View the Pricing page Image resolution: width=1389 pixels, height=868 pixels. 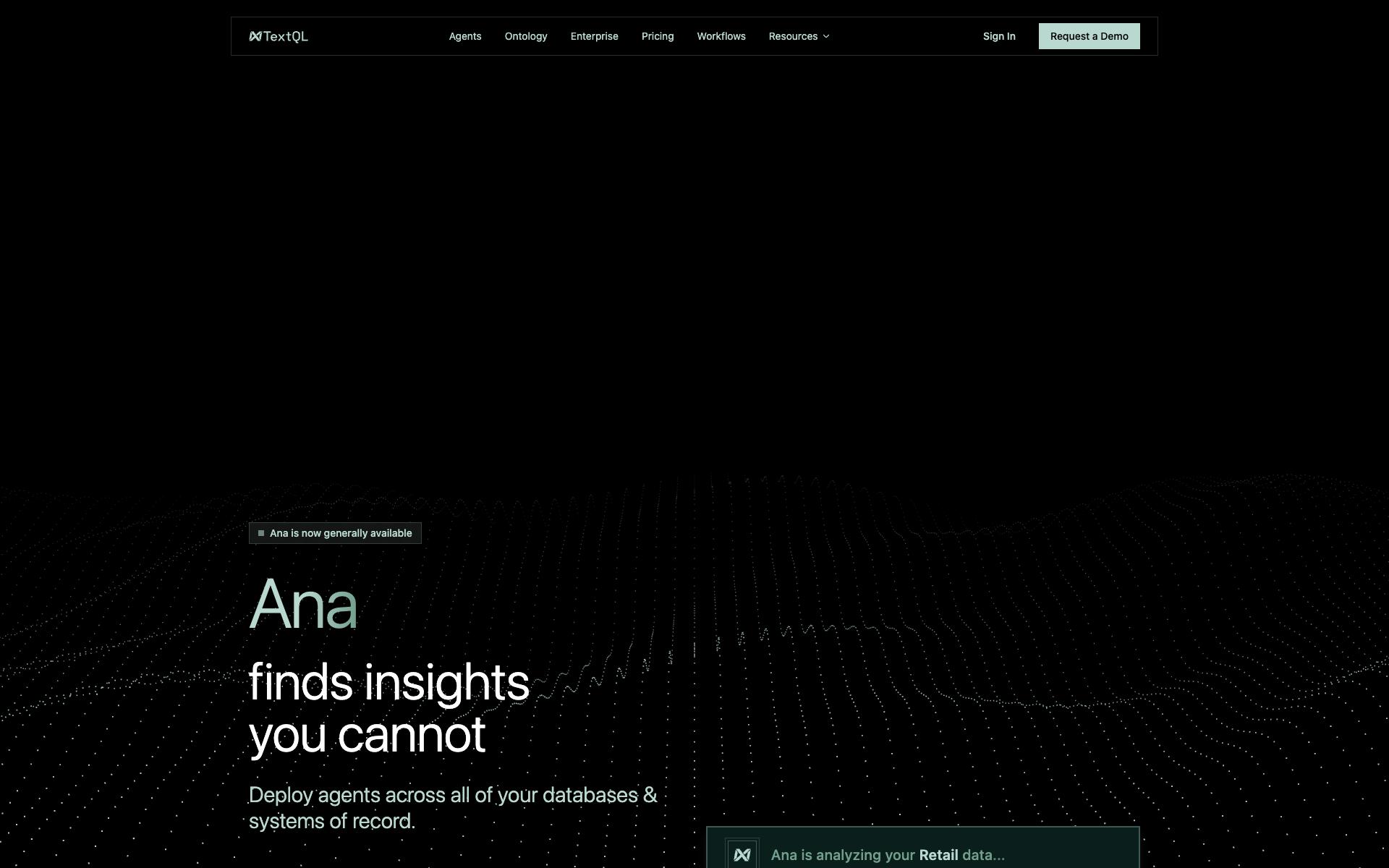[658, 36]
